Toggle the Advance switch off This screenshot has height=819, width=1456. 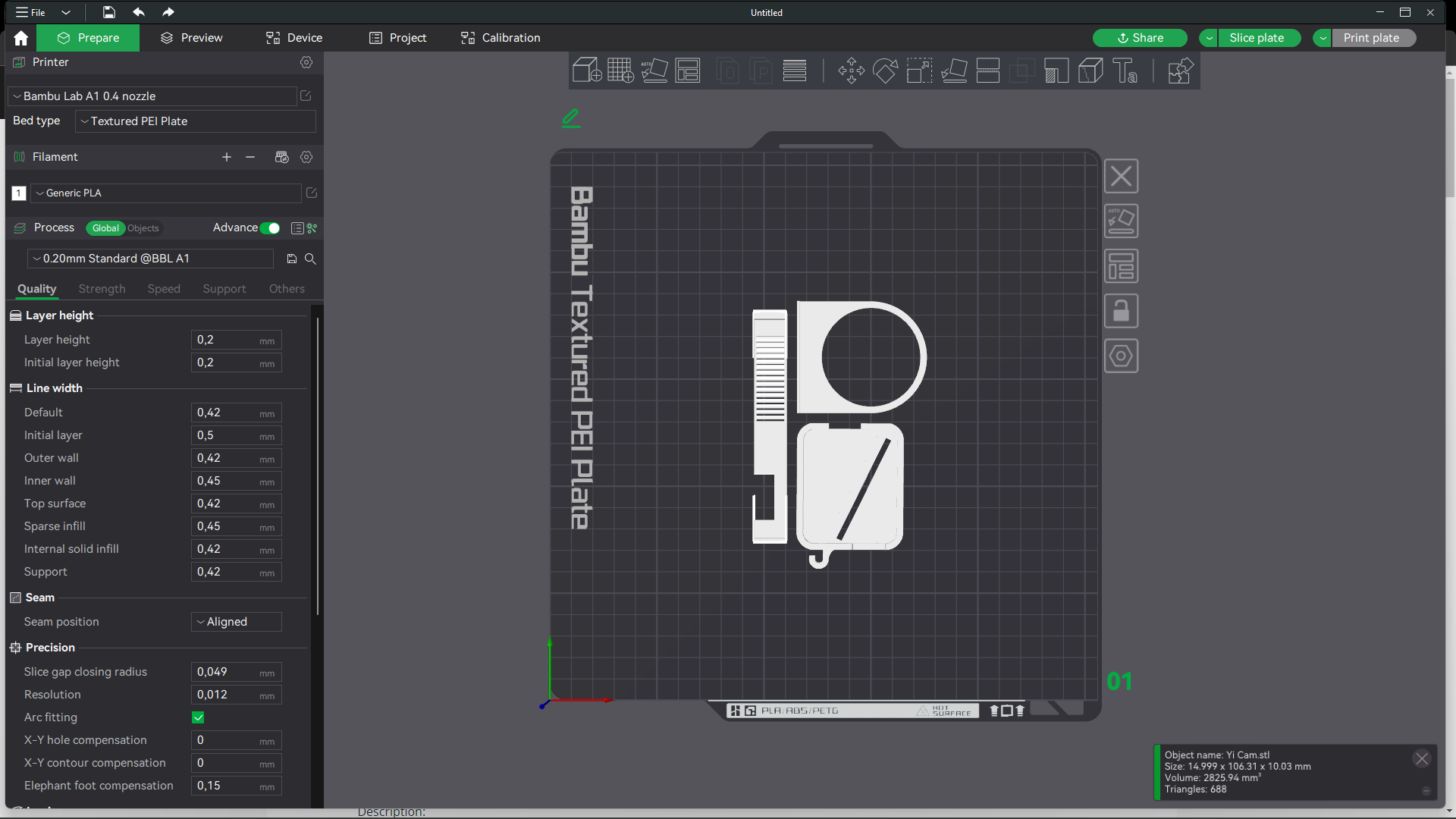coord(270,228)
